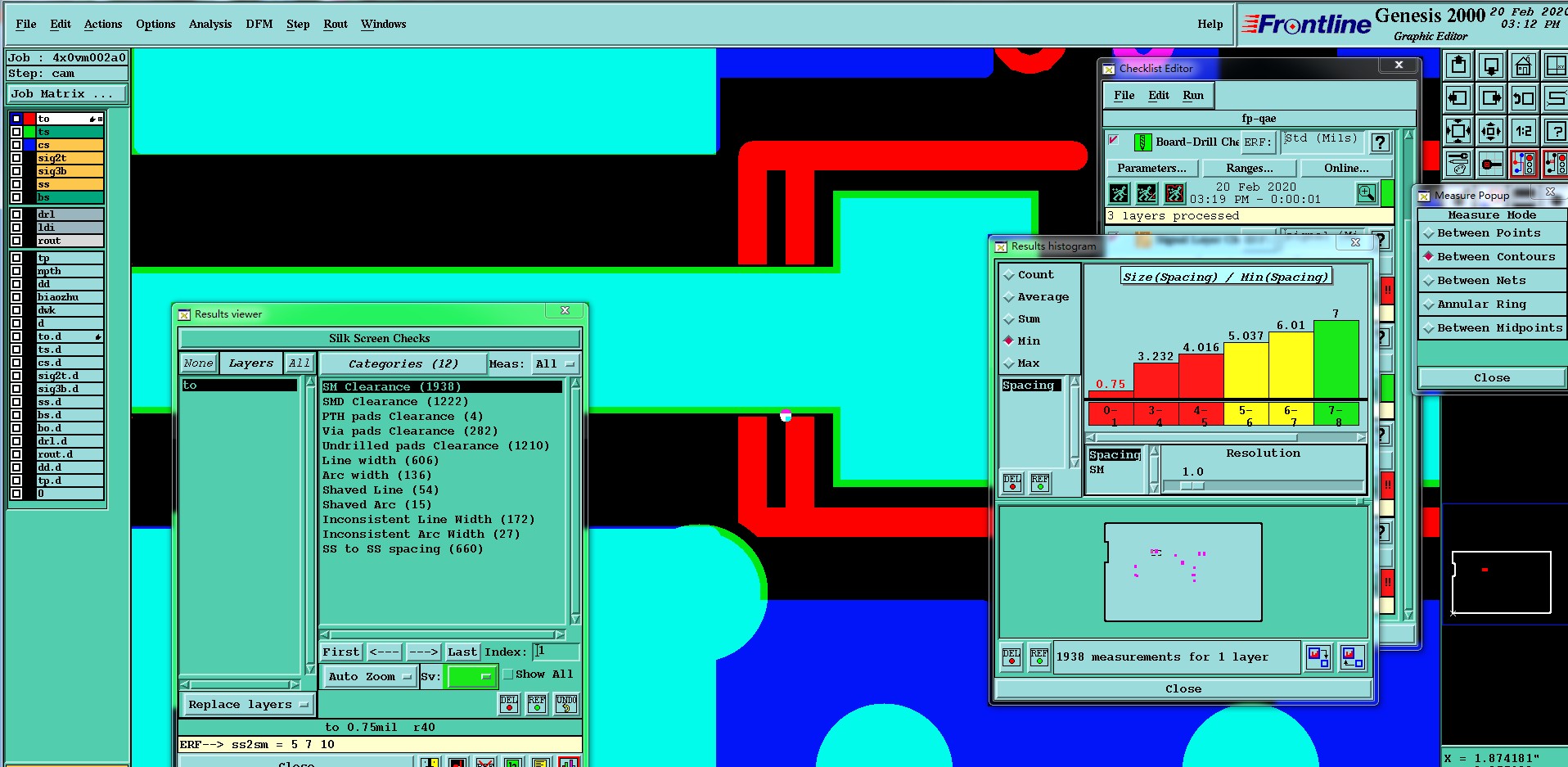Toggle the drl layer in layer list
Screen dimensions: 1568x767
pos(70,214)
